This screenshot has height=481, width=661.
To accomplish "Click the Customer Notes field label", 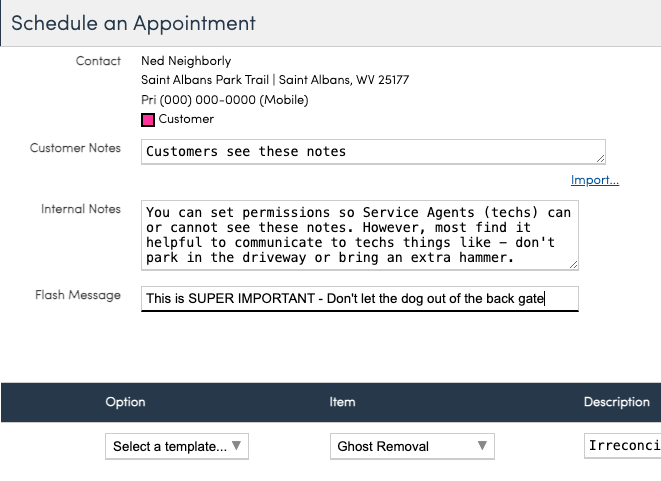I will (x=75, y=148).
